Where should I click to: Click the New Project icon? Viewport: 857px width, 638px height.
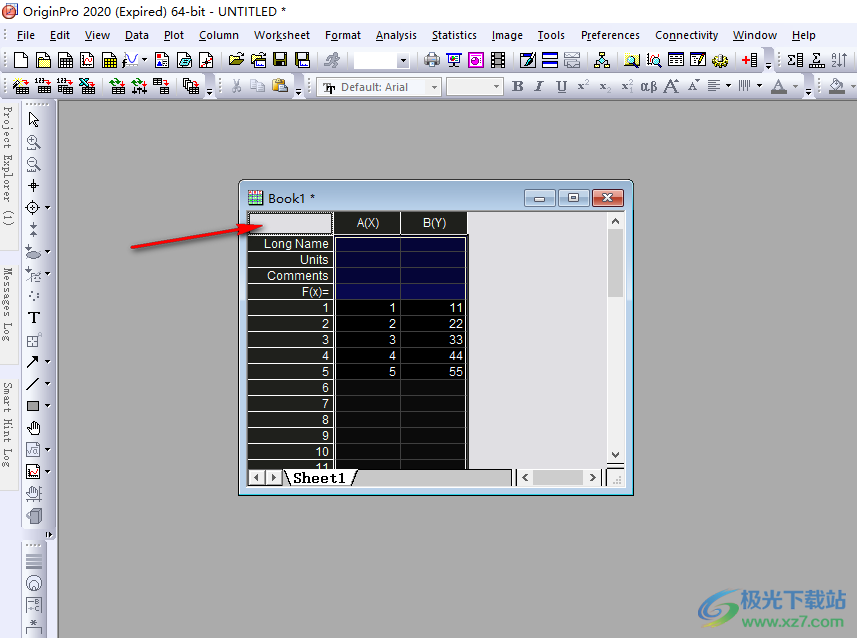tap(21, 60)
